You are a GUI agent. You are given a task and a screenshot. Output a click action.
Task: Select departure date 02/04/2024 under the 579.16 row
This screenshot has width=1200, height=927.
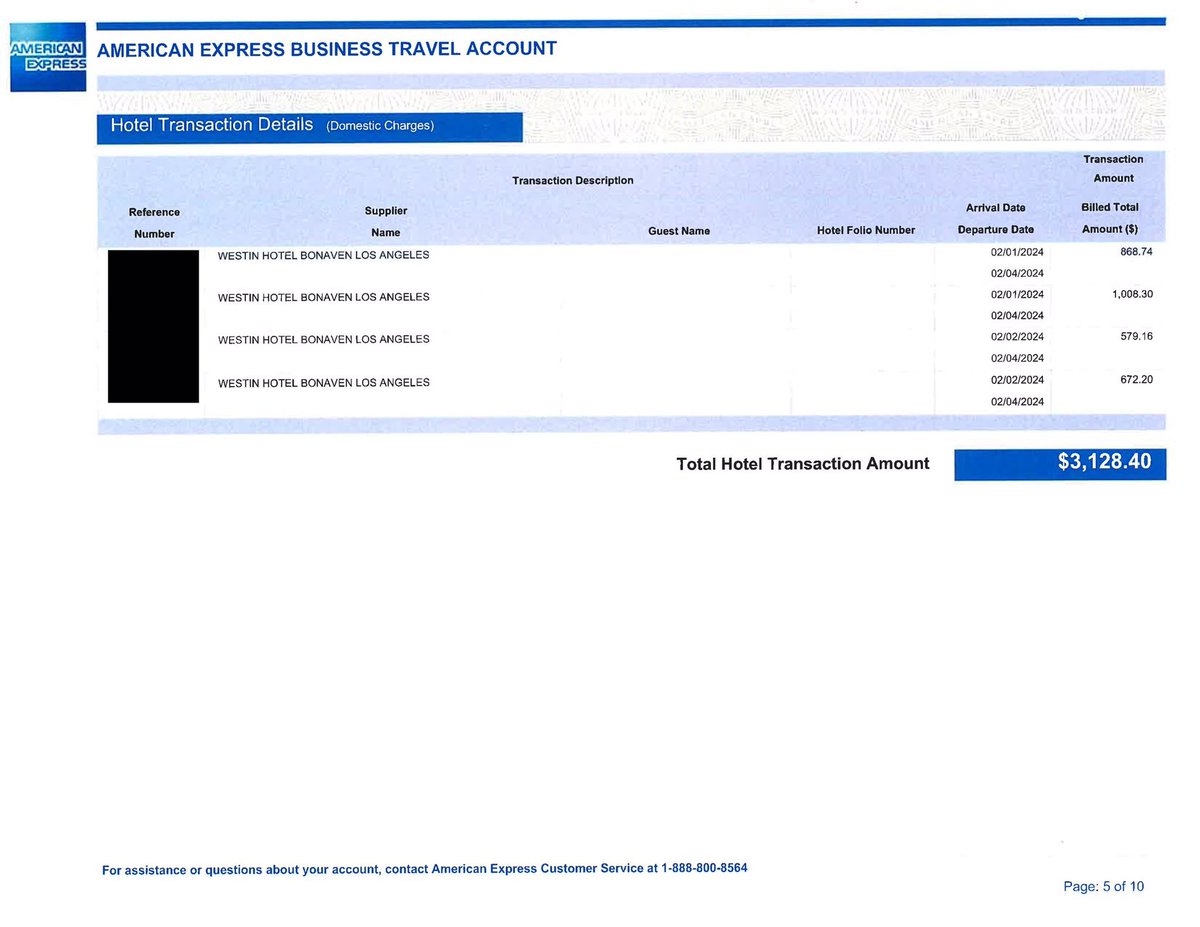[x=1017, y=358]
